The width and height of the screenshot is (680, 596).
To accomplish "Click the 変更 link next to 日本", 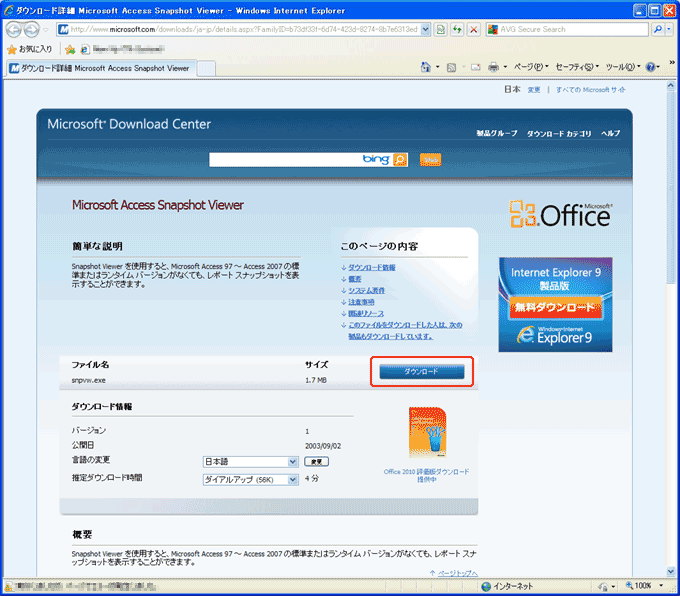I will pos(534,90).
